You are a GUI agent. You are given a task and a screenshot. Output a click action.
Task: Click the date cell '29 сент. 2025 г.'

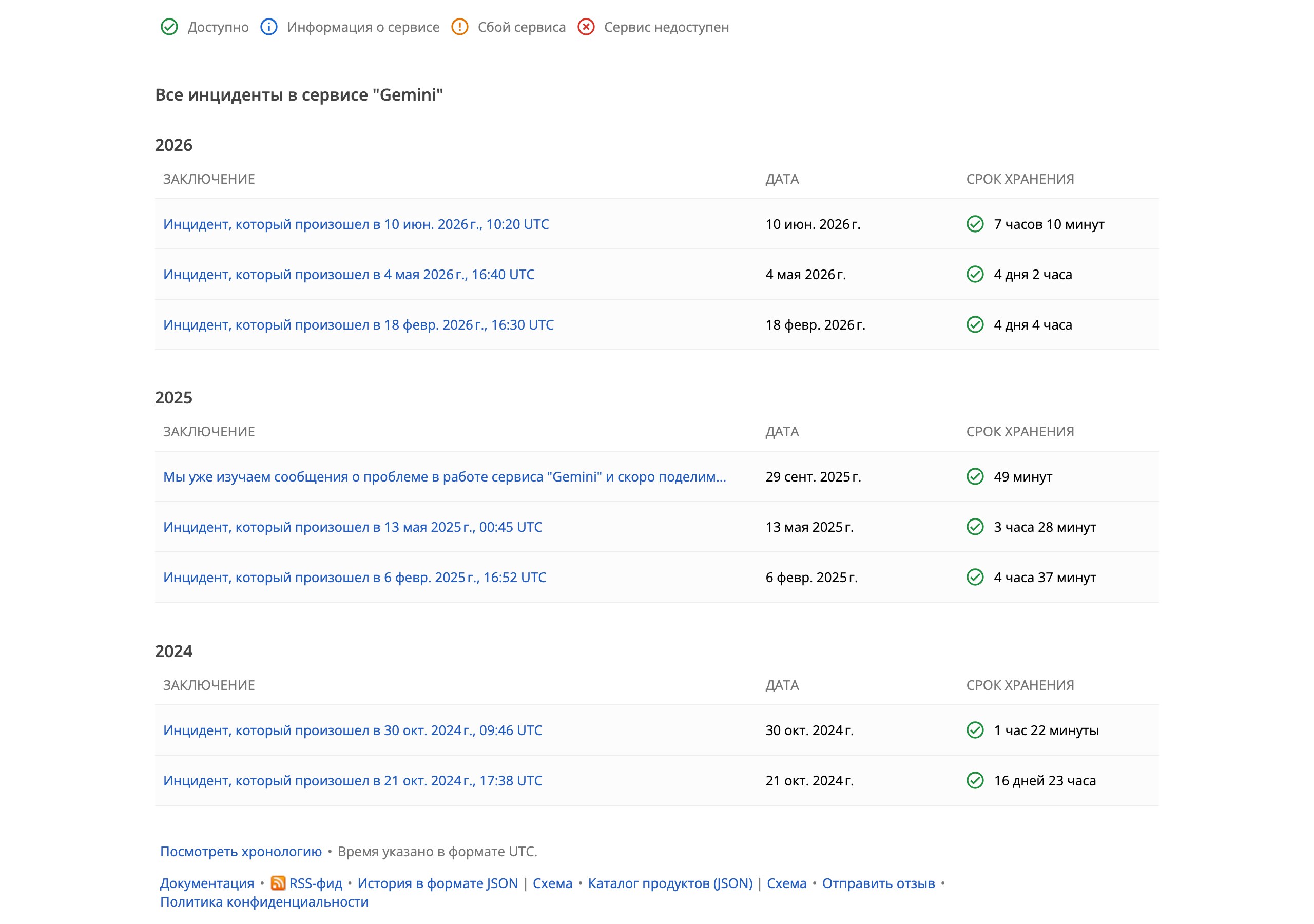[813, 476]
